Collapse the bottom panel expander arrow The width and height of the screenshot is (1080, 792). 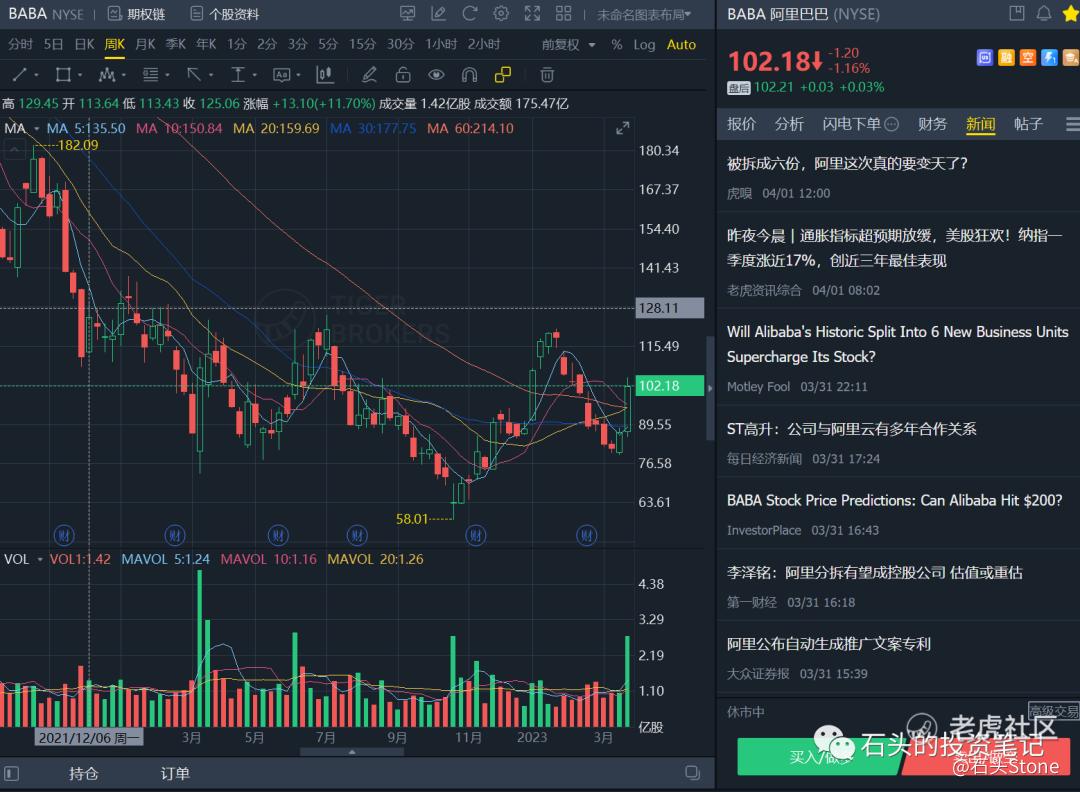(x=352, y=752)
